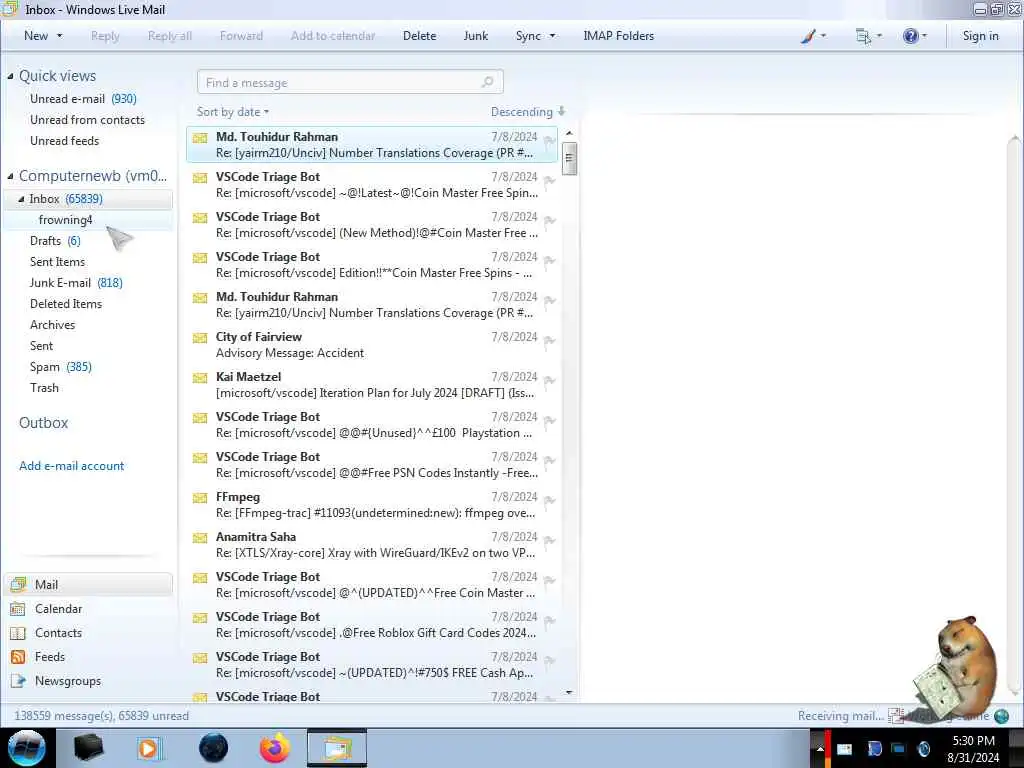Open the Sent Items folder
The width and height of the screenshot is (1024, 768).
tap(57, 261)
